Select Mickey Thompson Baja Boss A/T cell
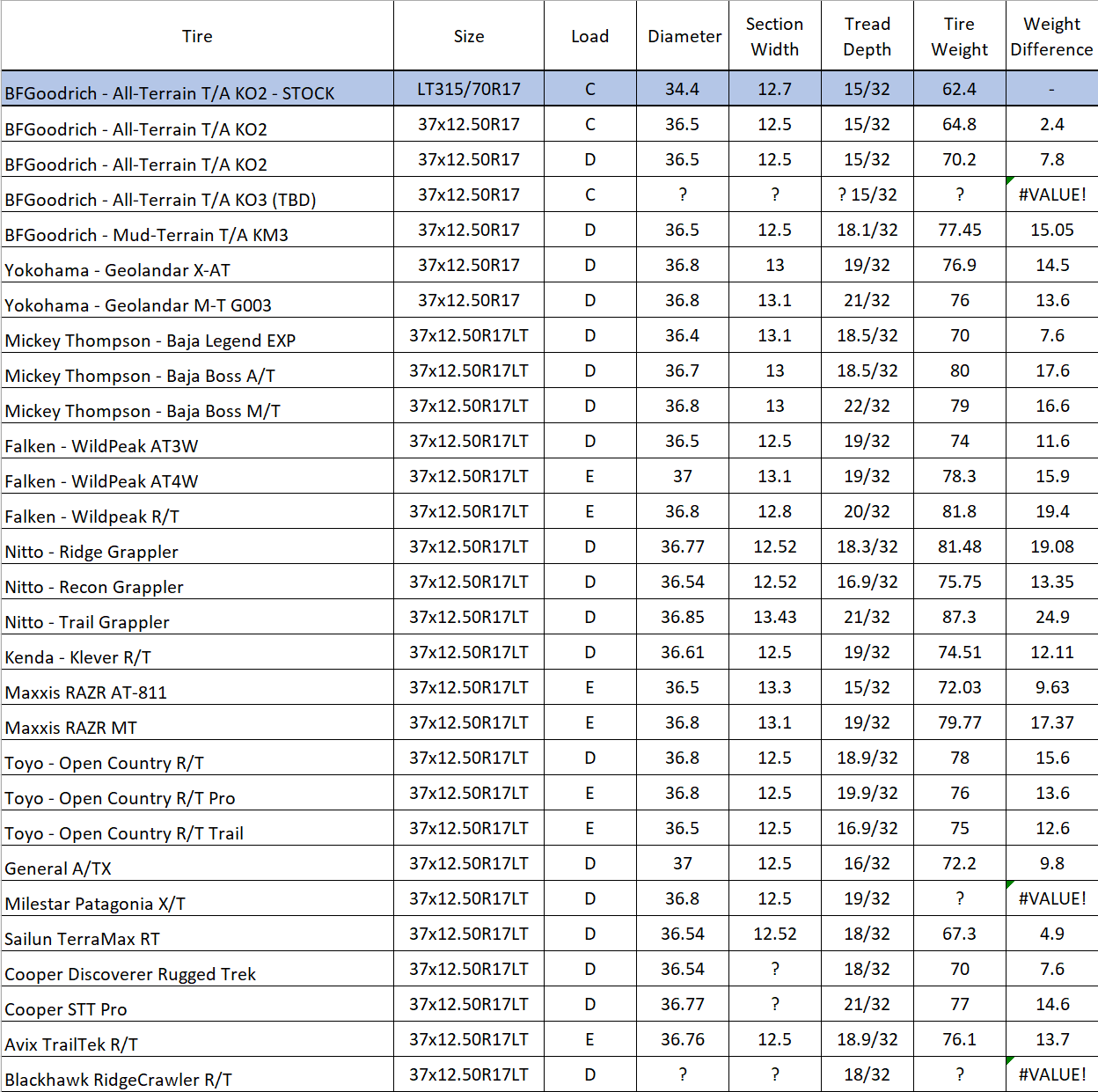 click(x=197, y=370)
